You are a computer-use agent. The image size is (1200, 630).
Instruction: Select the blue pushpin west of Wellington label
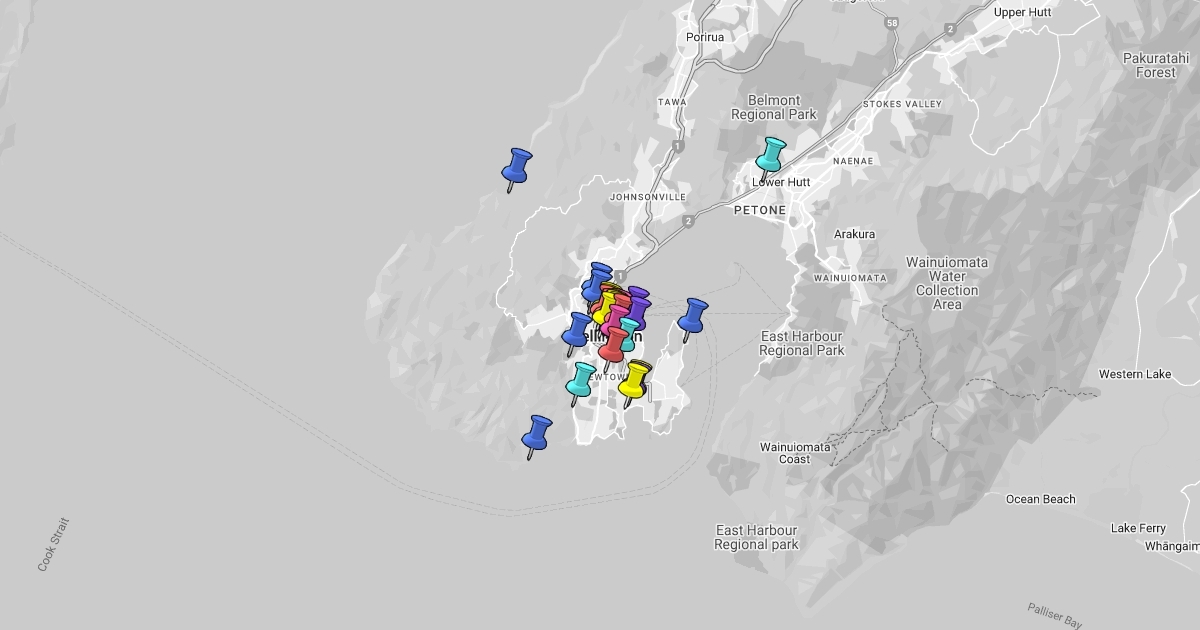[577, 330]
